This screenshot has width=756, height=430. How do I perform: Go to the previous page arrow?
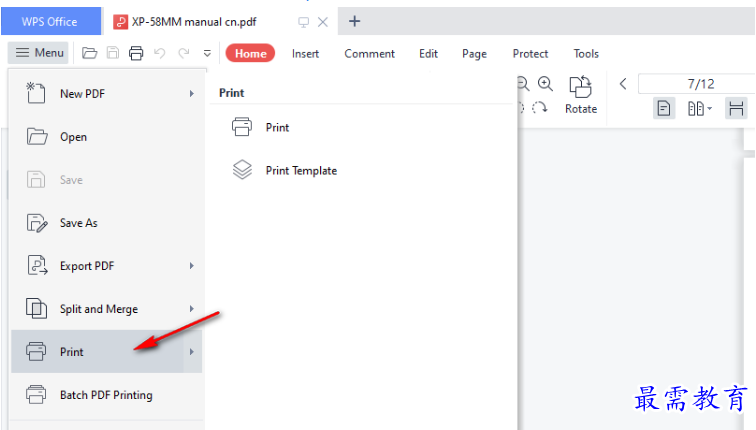623,84
